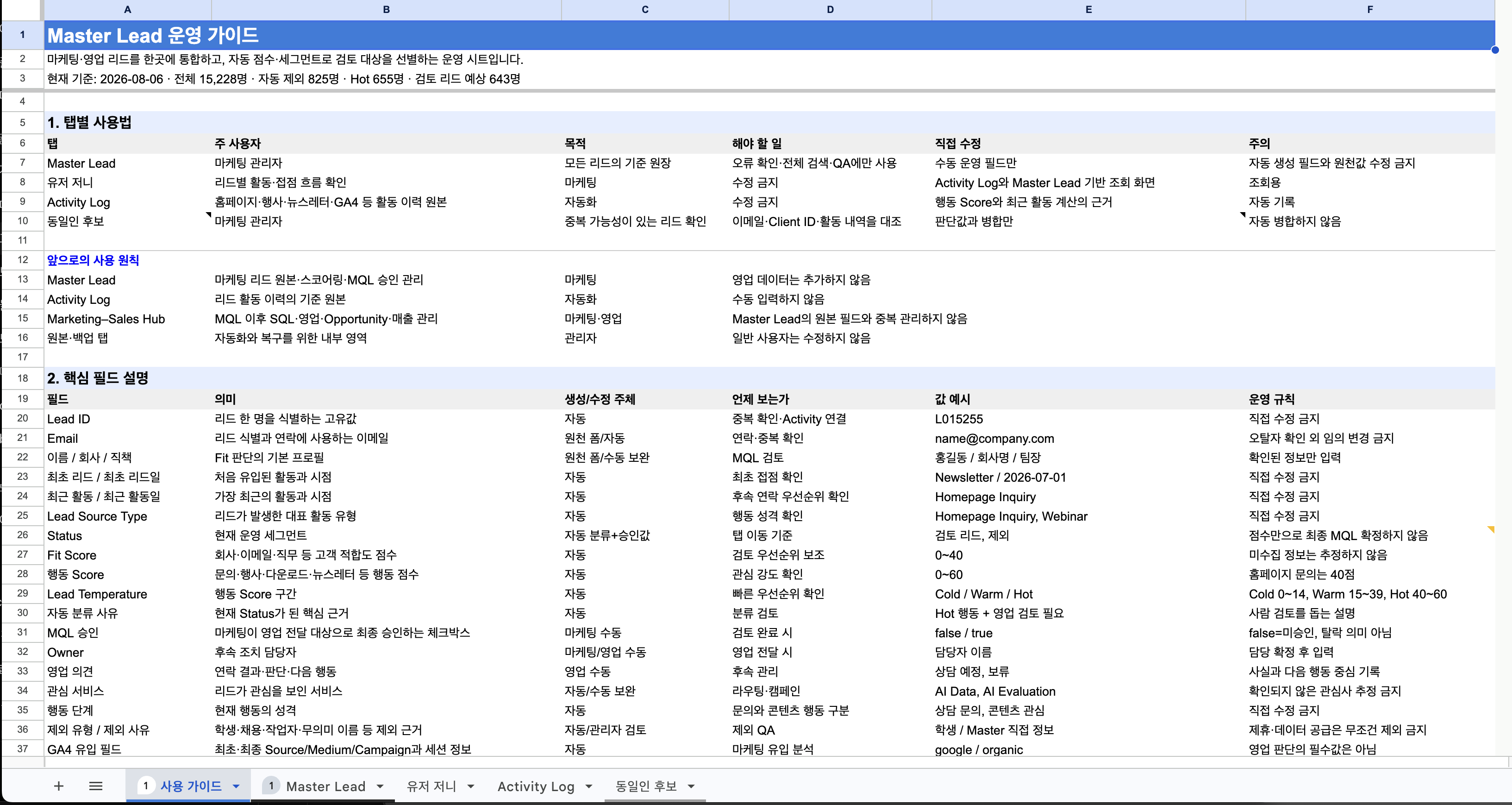Select column C header

[645, 9]
